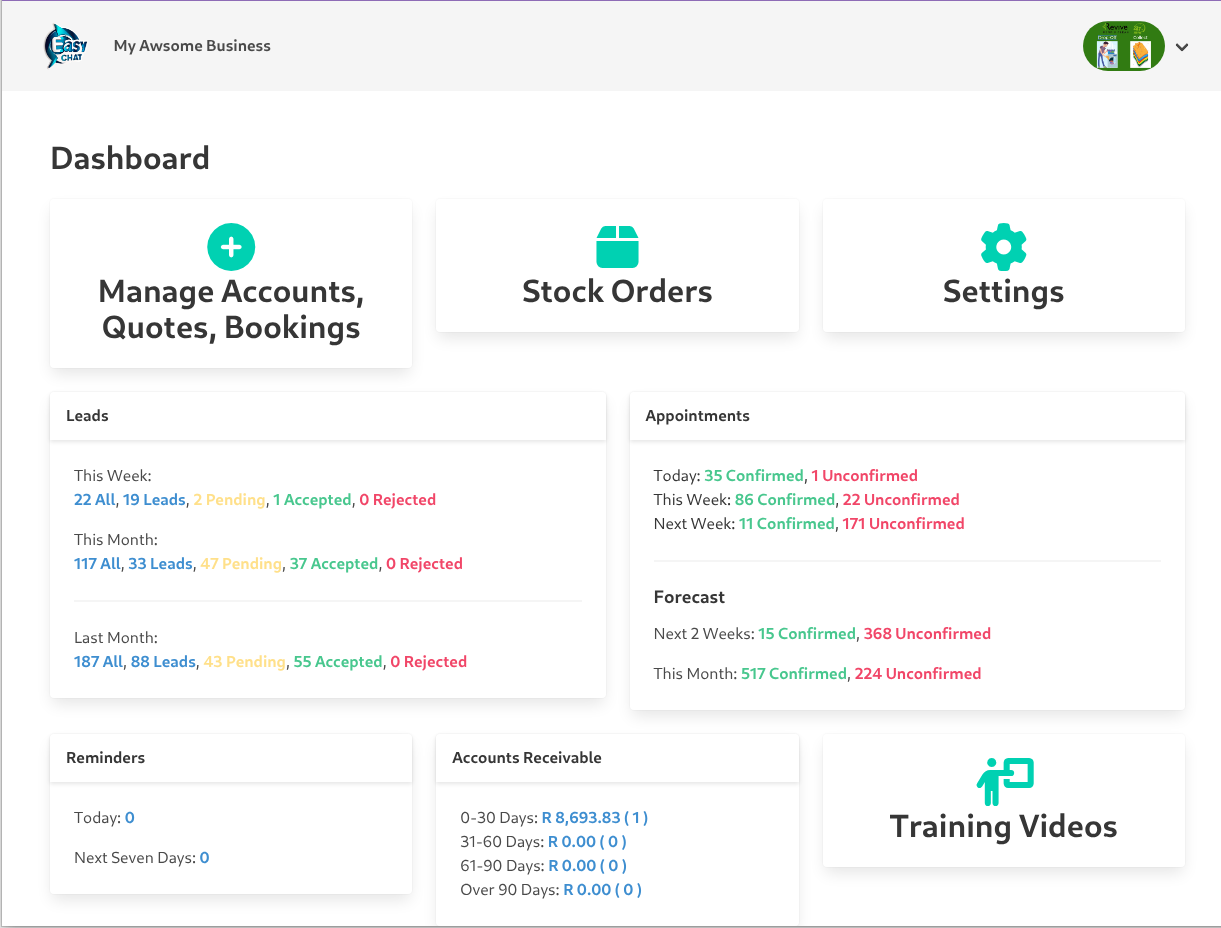The image size is (1221, 928).
Task: Open This Week 22 All leads
Action: [x=95, y=500]
